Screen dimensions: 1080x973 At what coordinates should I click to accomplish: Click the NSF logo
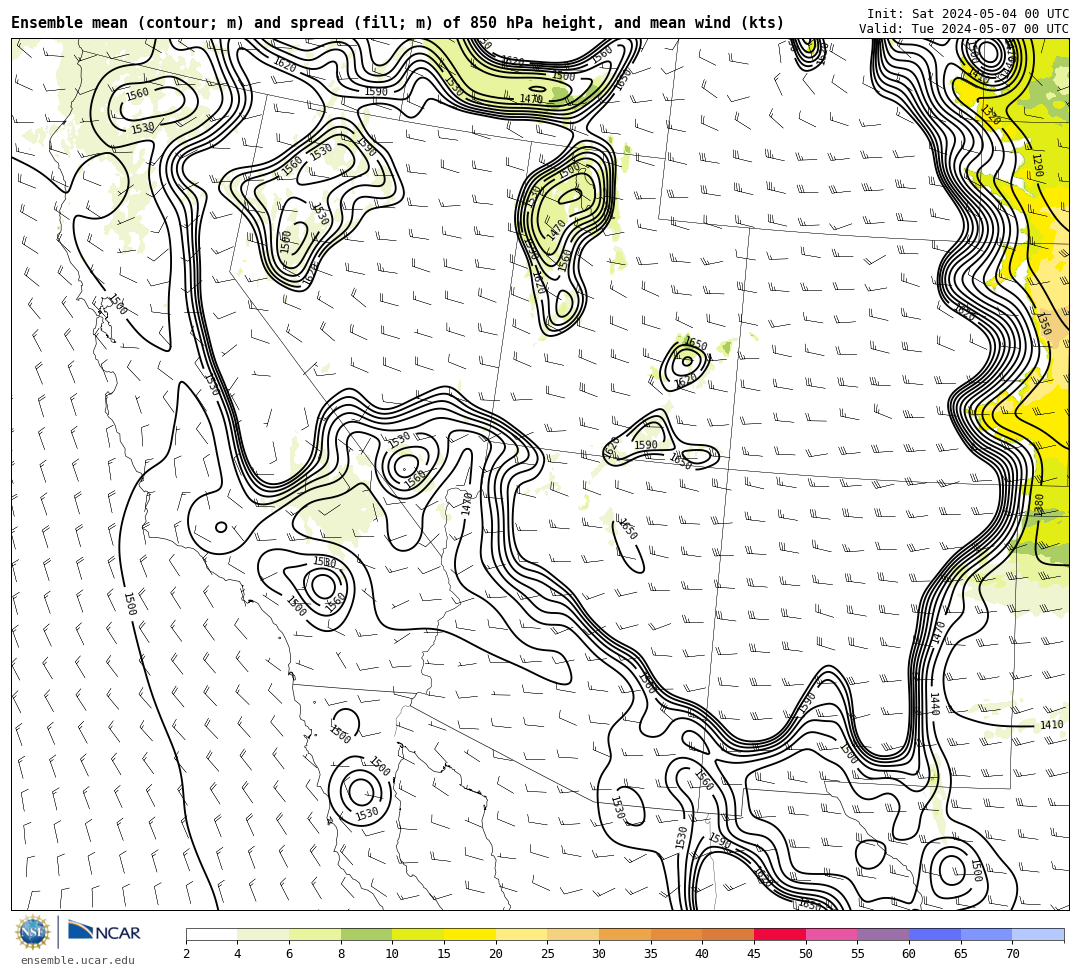(33, 932)
